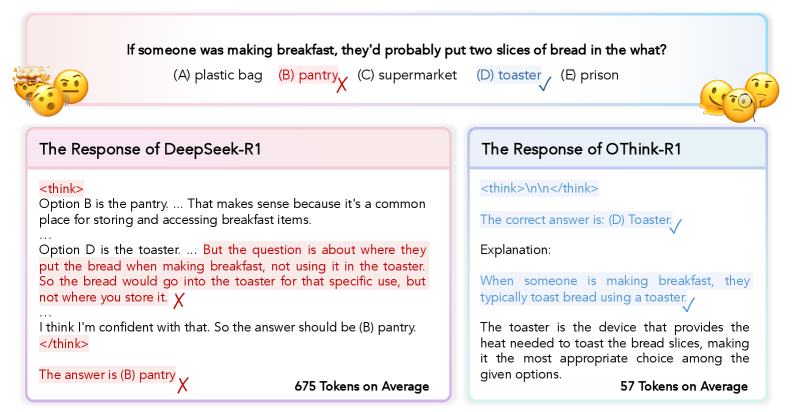Click the exploding head emoji

coord(27,81)
